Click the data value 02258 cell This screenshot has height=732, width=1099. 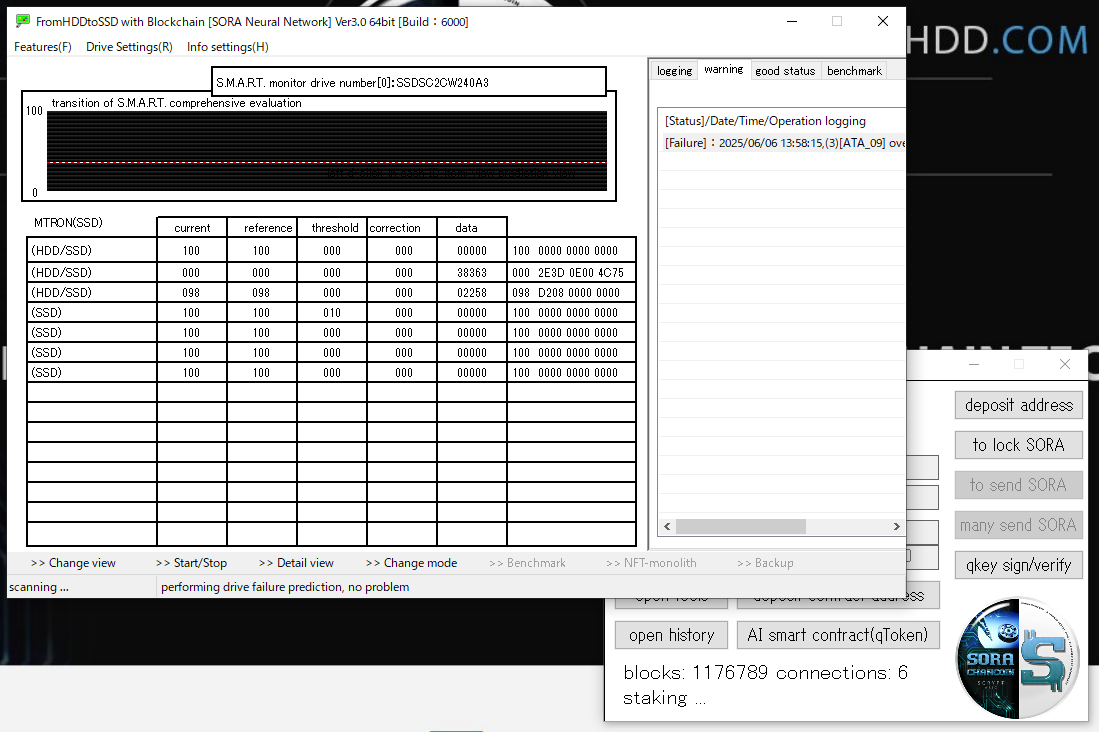tap(472, 292)
